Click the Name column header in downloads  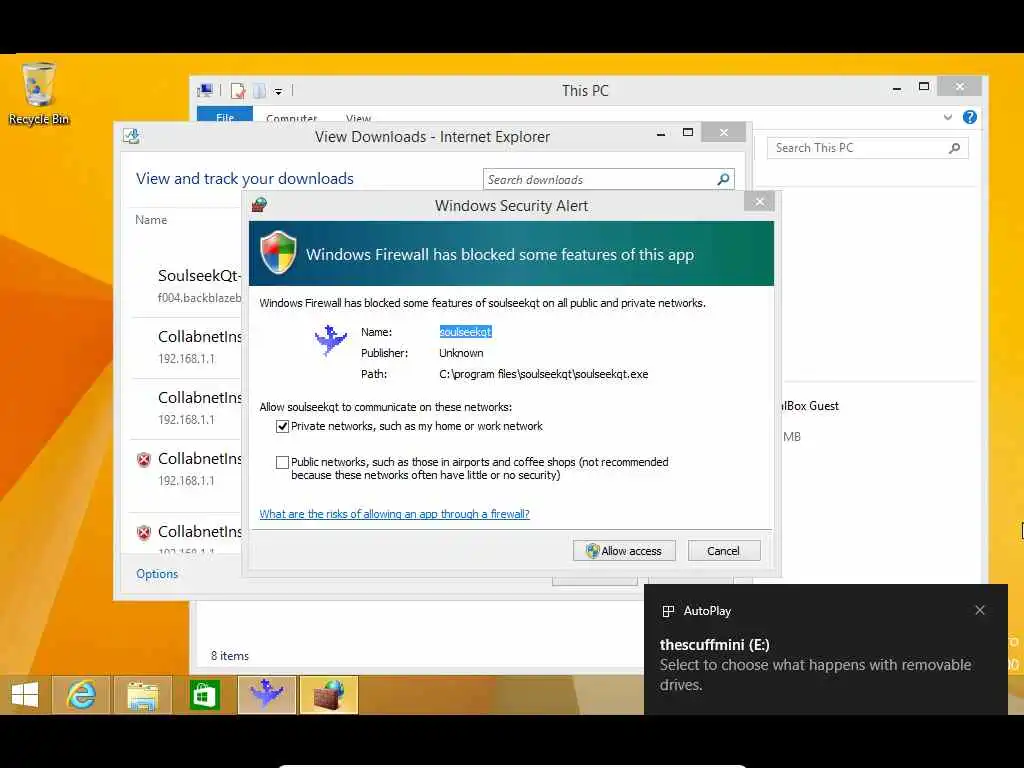click(x=151, y=220)
